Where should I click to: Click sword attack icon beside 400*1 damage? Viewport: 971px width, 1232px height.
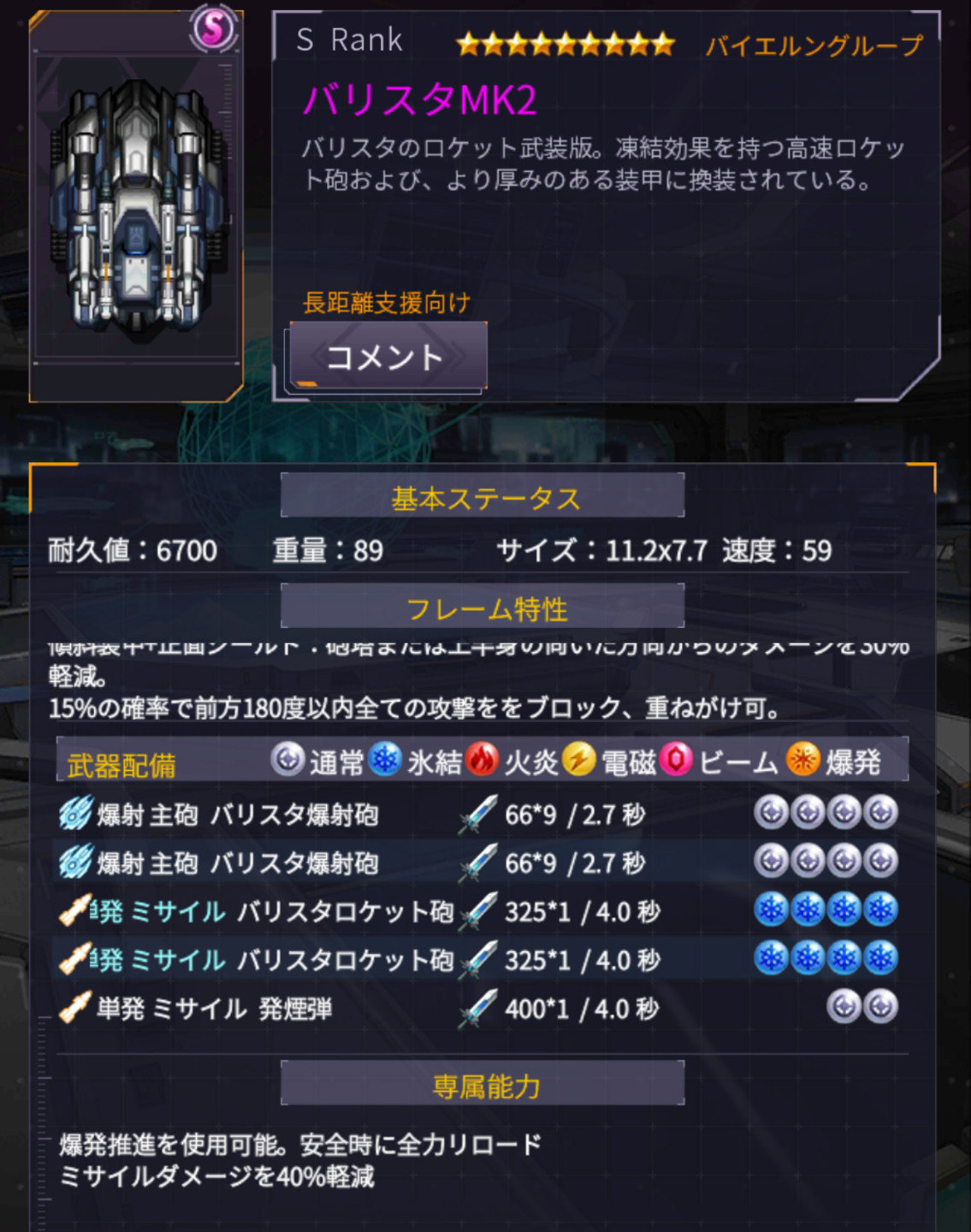click(477, 1009)
